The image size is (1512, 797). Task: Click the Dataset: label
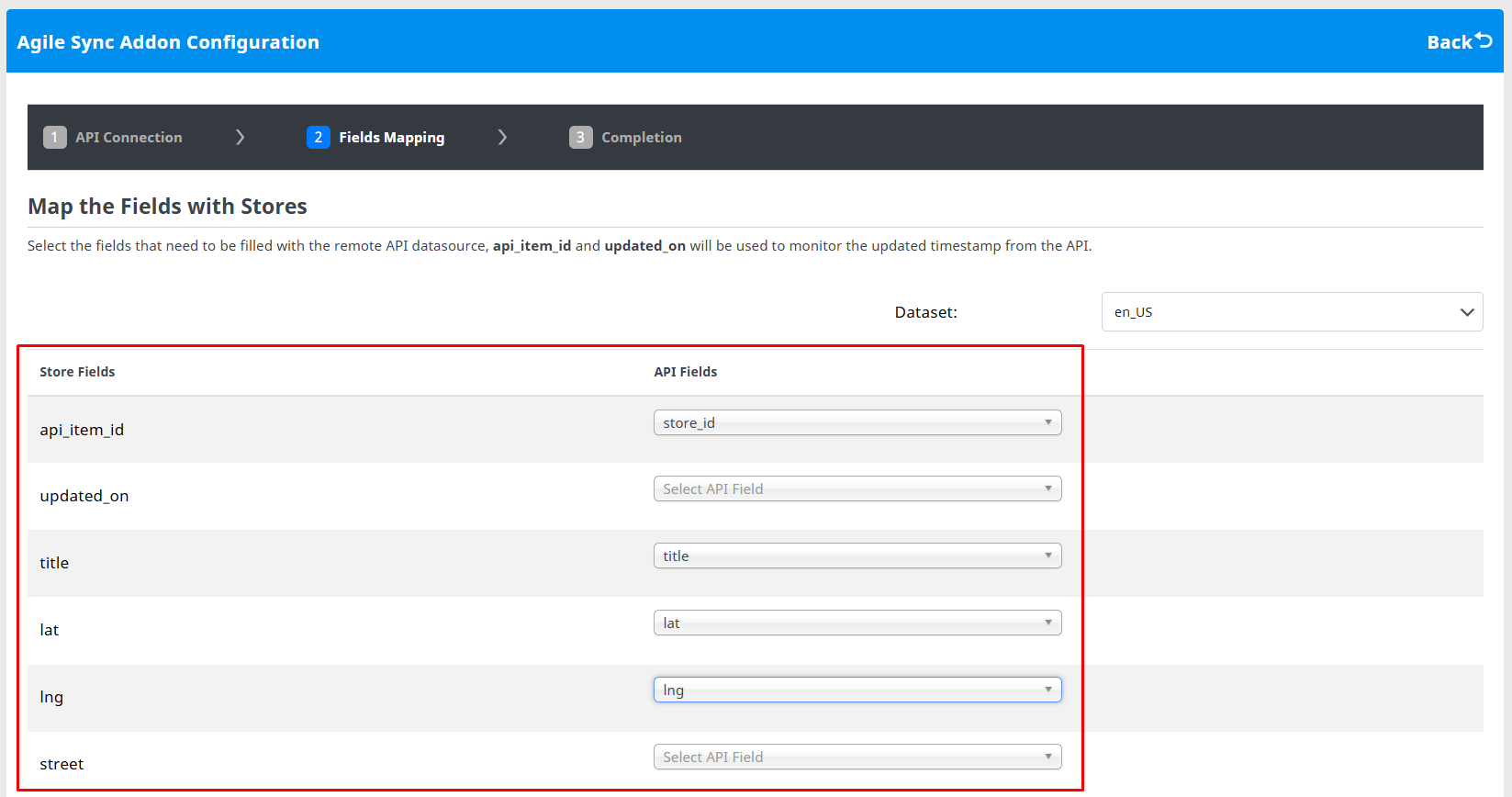[925, 312]
